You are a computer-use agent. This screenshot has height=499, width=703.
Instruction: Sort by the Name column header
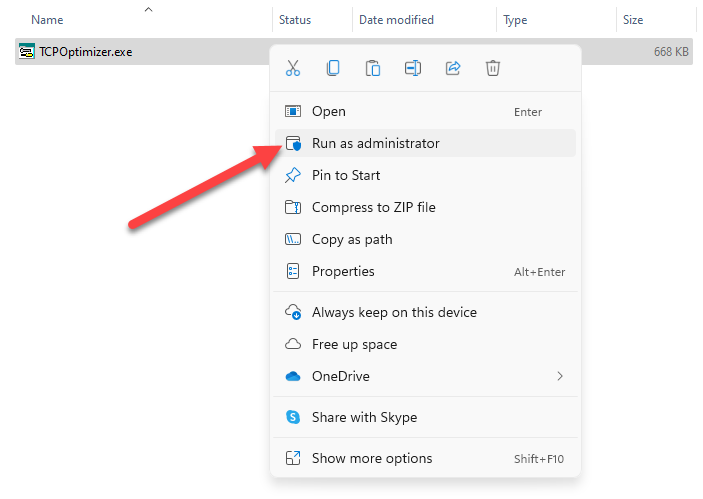tap(48, 20)
